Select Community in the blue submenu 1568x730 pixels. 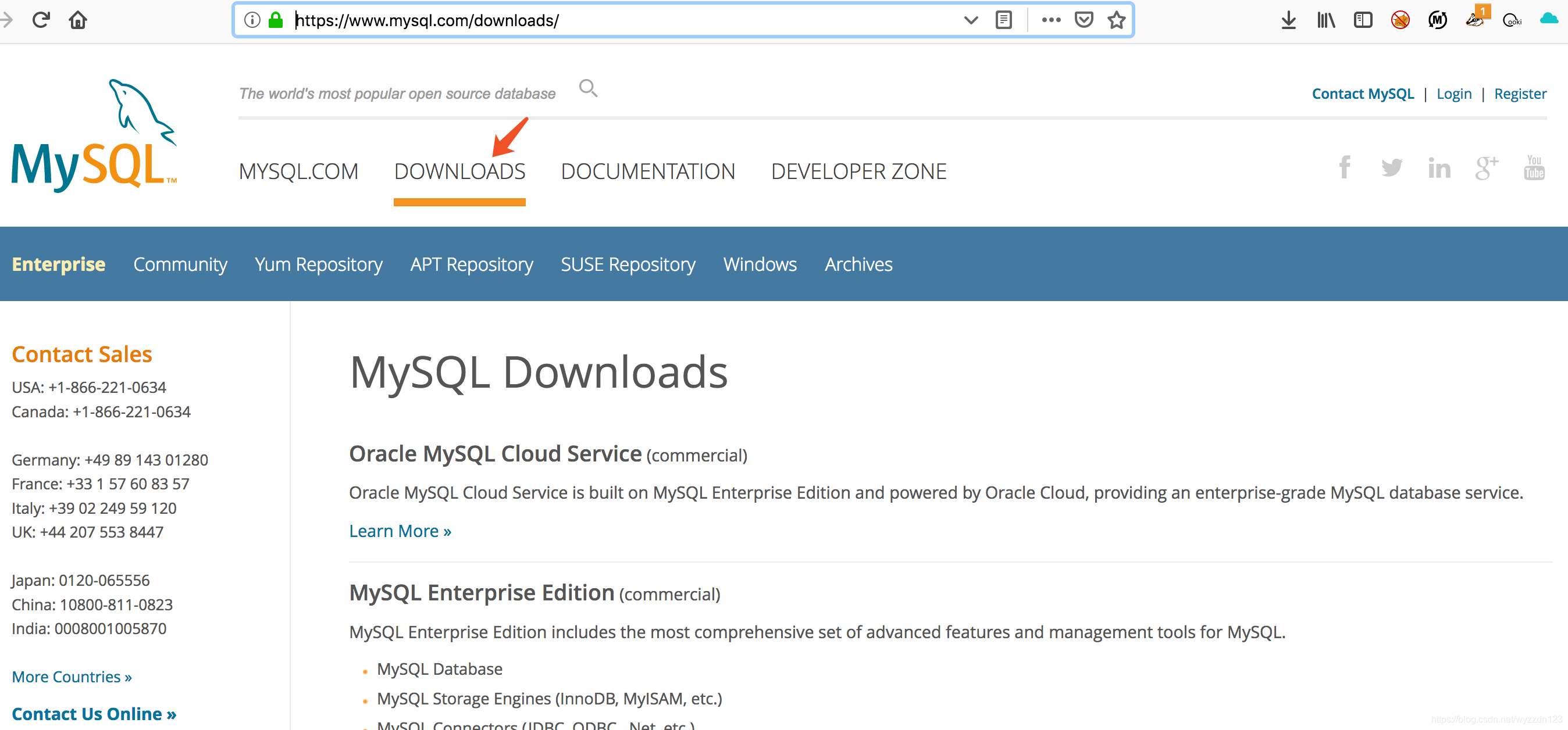point(180,264)
